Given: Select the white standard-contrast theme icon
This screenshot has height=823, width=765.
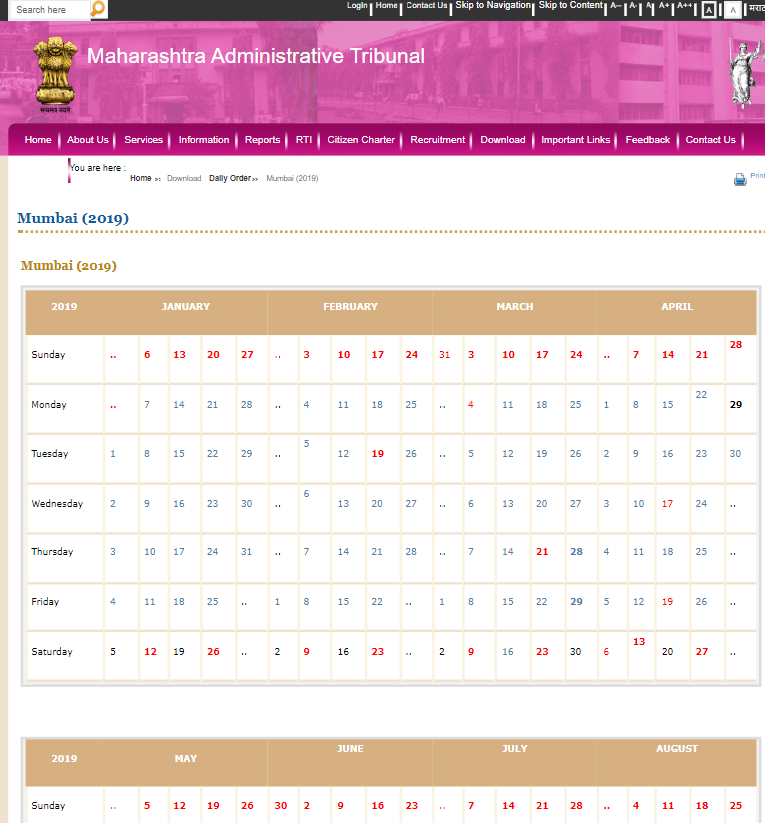Looking at the screenshot, I should click(x=732, y=10).
